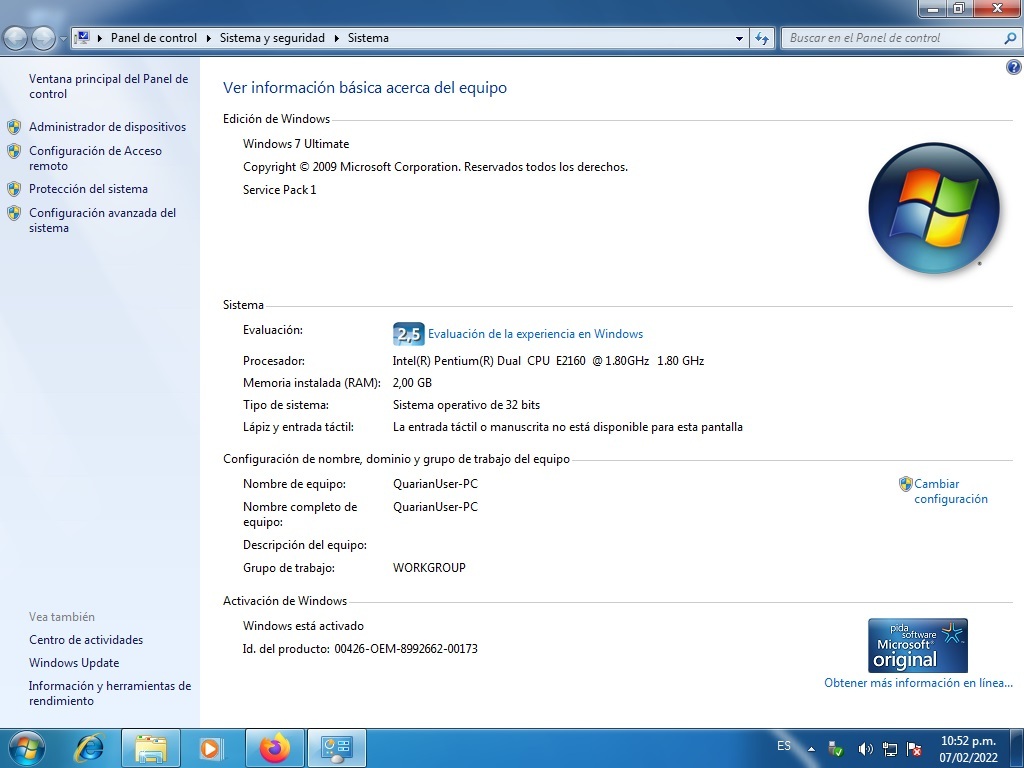The image size is (1024, 768).
Task: Click Sistema operativo de 32 bits text
Action: 466,405
